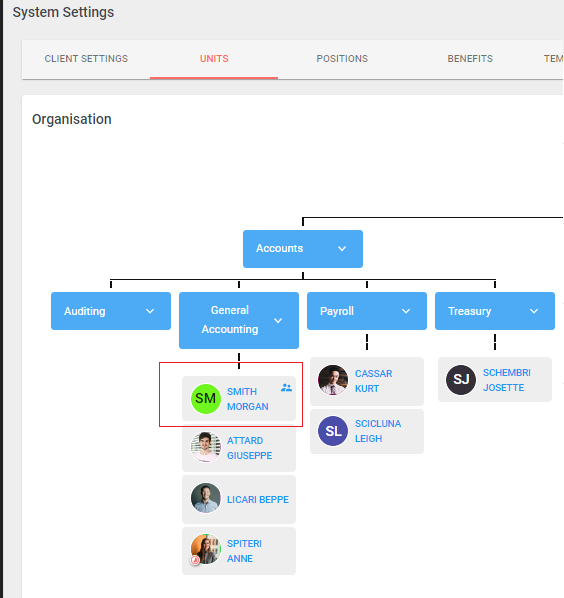Open the General Accounting unit dropdown arrow

tap(278, 321)
